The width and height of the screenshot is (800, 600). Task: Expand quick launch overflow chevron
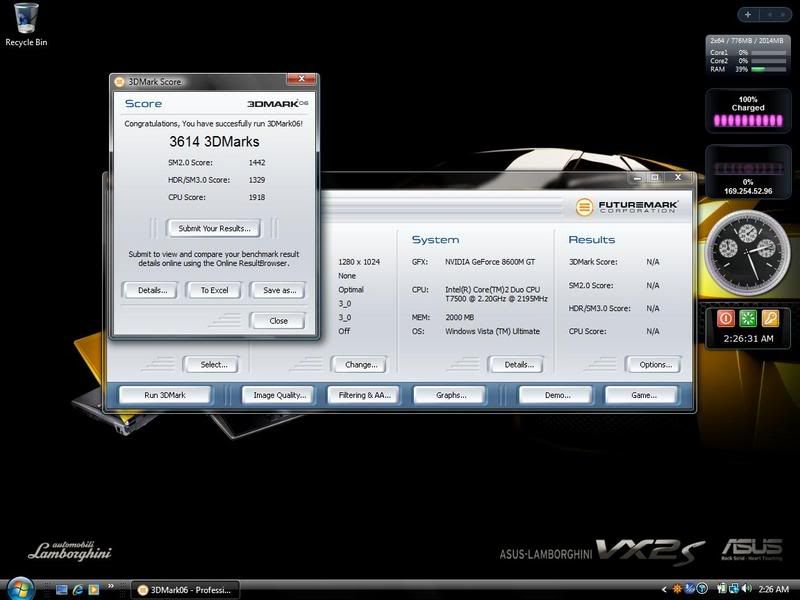111,587
